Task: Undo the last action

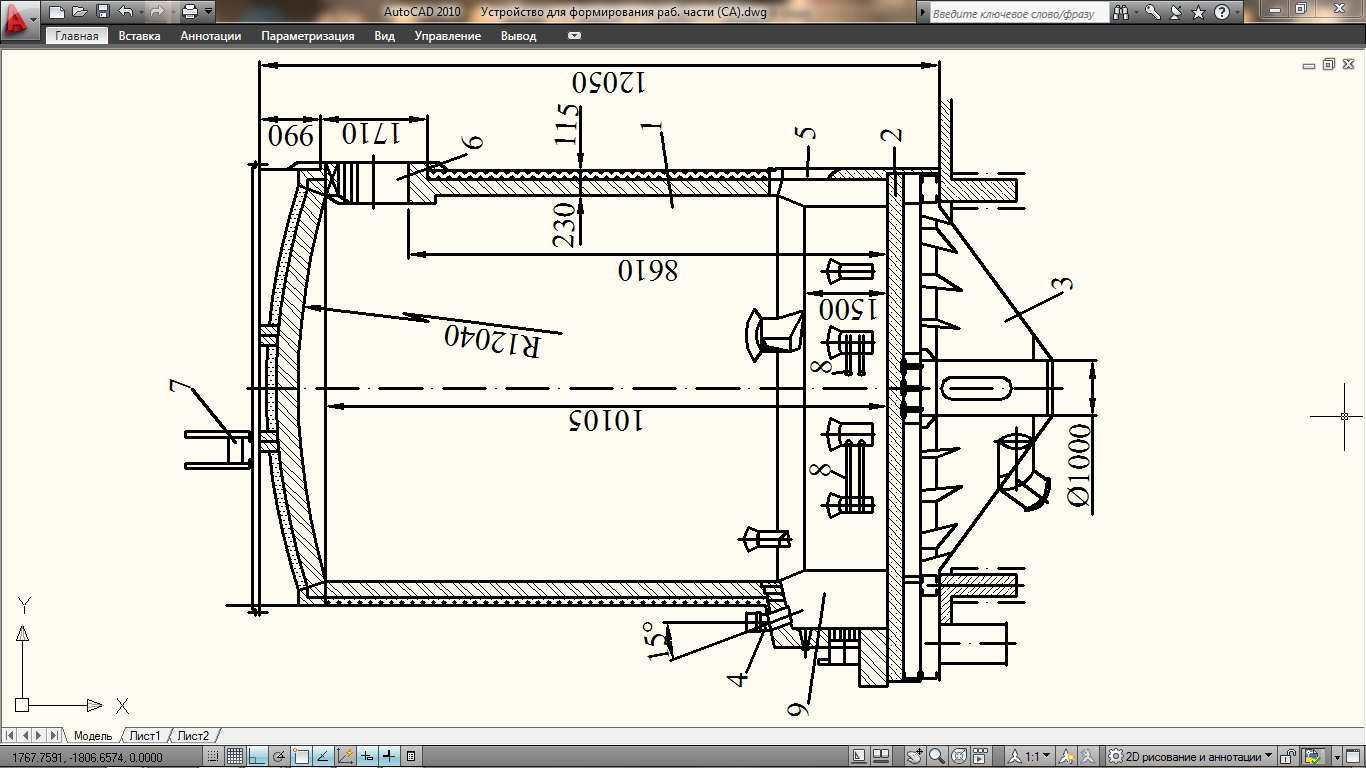Action: (x=124, y=12)
